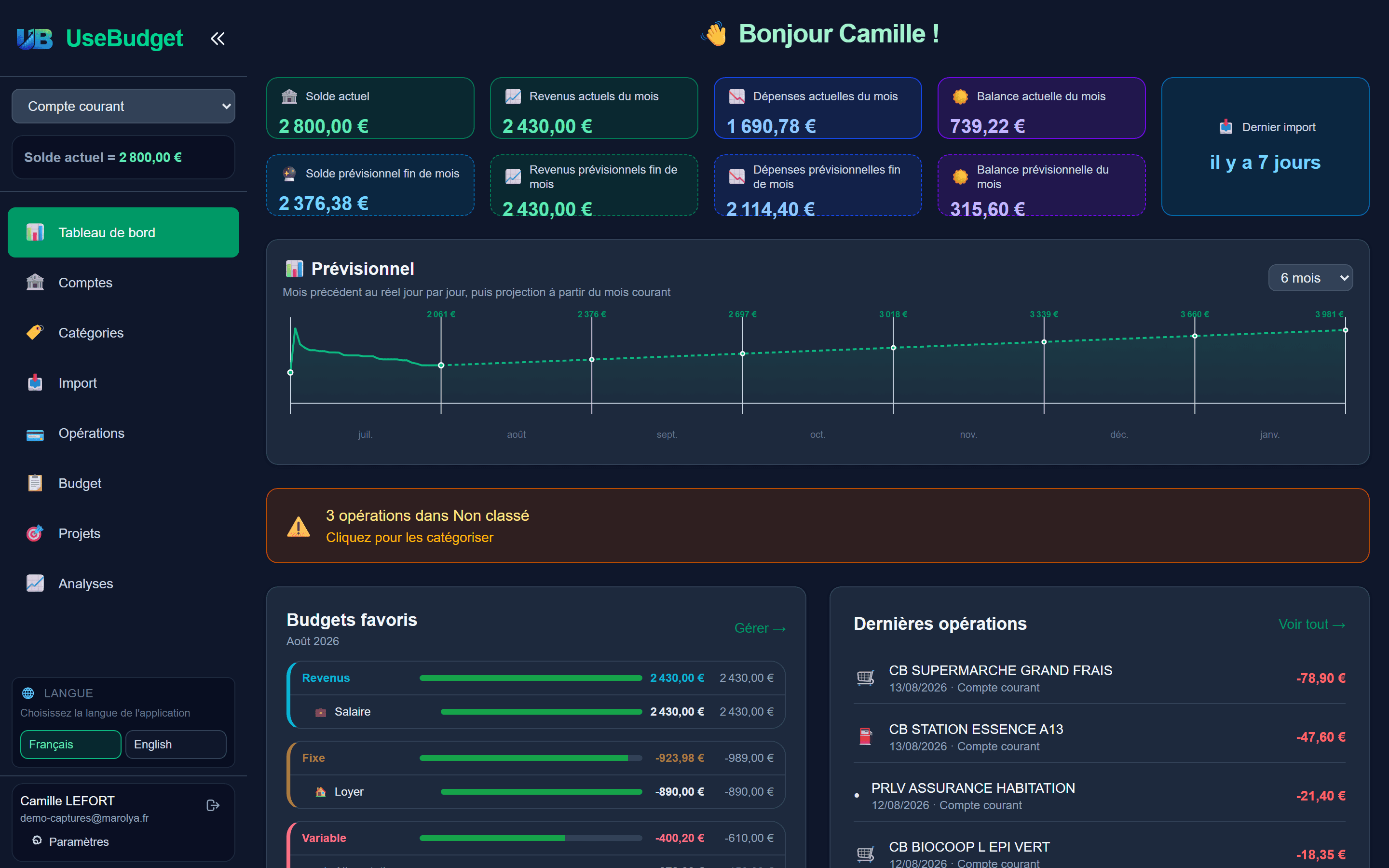Click the Fixe budget group label

coord(313,758)
